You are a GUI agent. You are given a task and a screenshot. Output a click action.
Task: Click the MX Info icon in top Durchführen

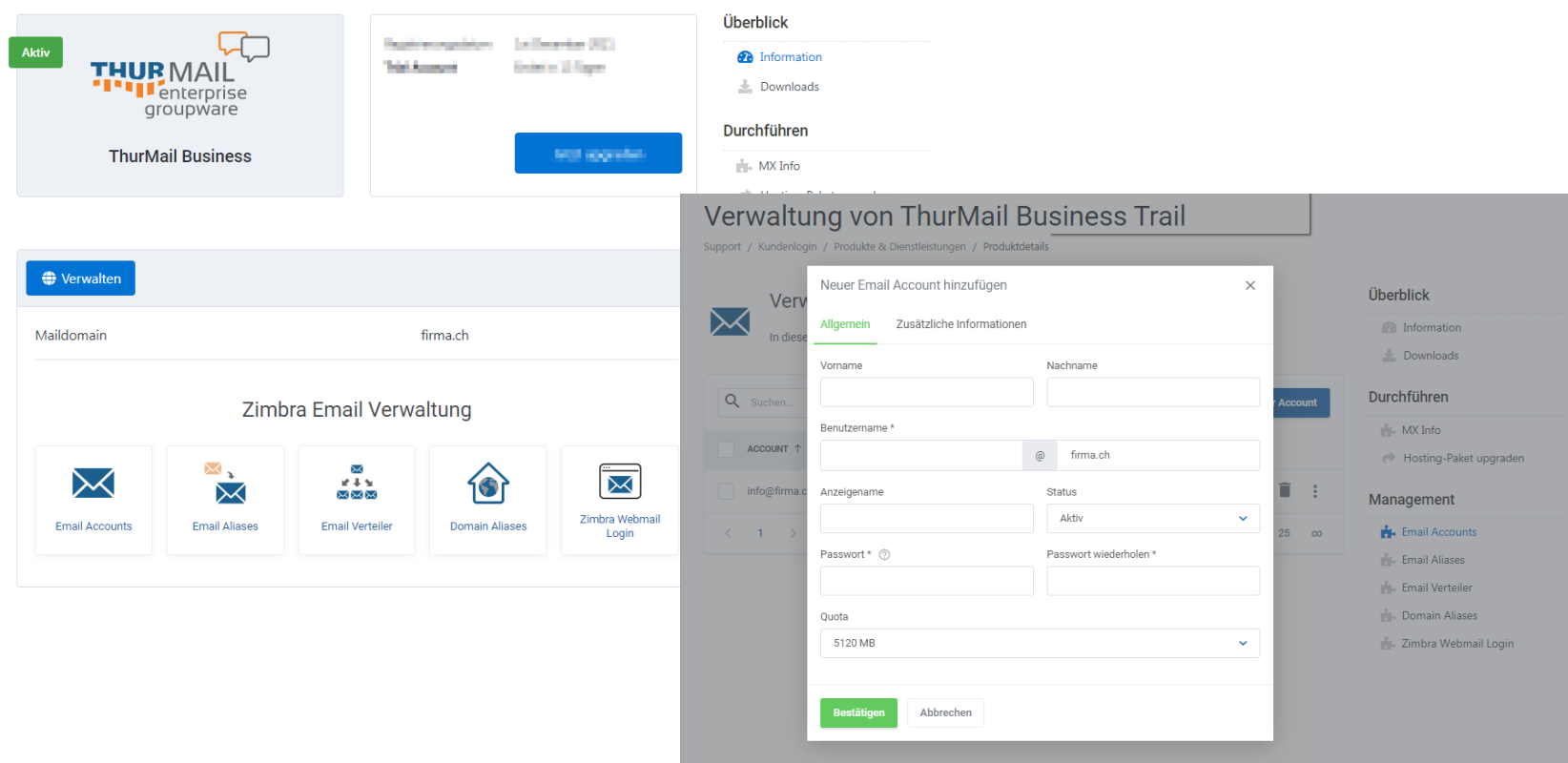744,166
